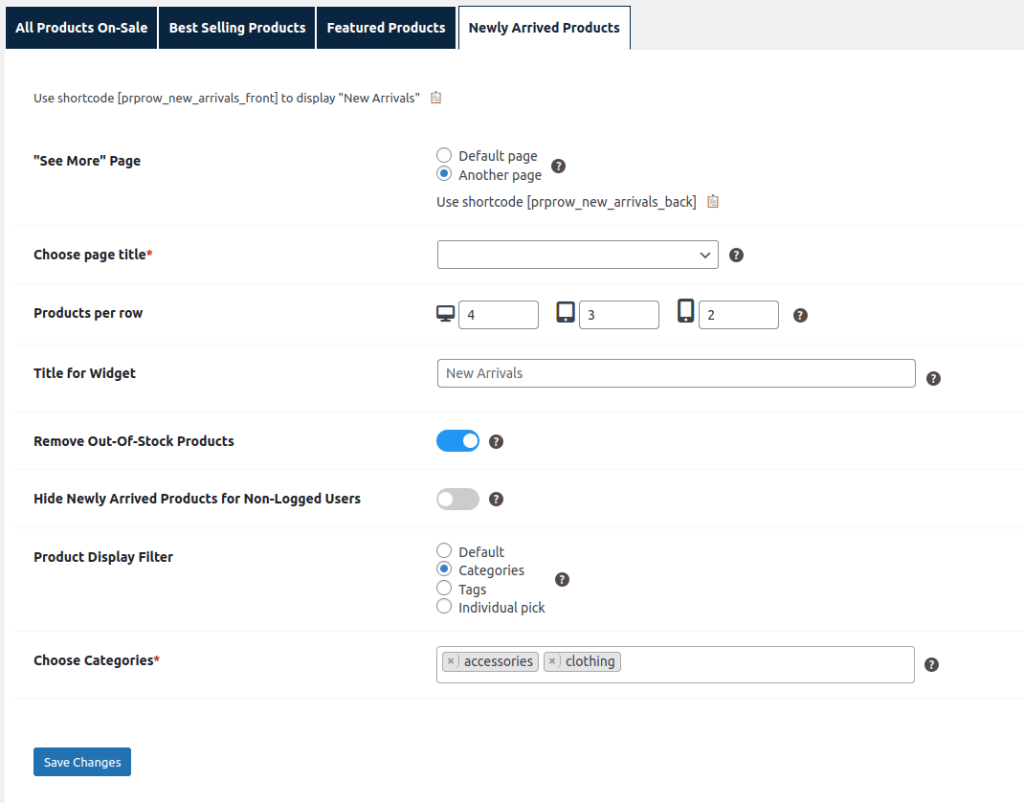Copy the prprow_new_arrivals_back shortcode
The height and width of the screenshot is (803, 1024).
pyautogui.click(x=713, y=202)
